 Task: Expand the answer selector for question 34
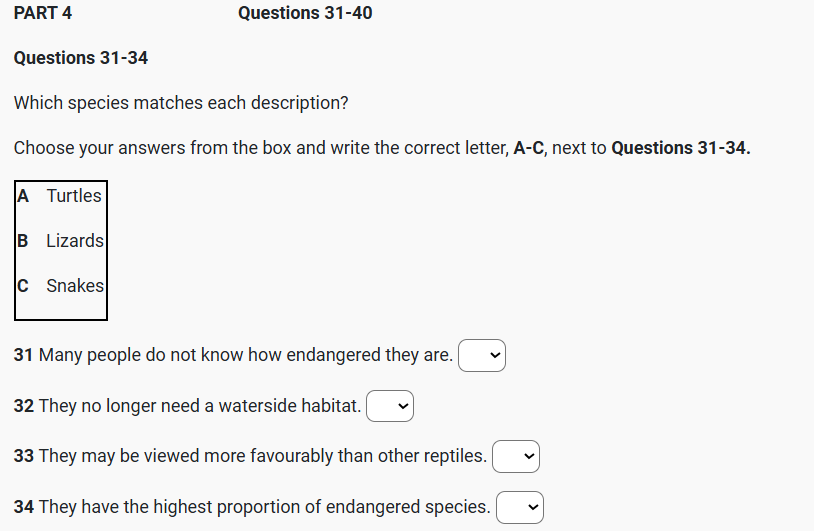[x=520, y=507]
